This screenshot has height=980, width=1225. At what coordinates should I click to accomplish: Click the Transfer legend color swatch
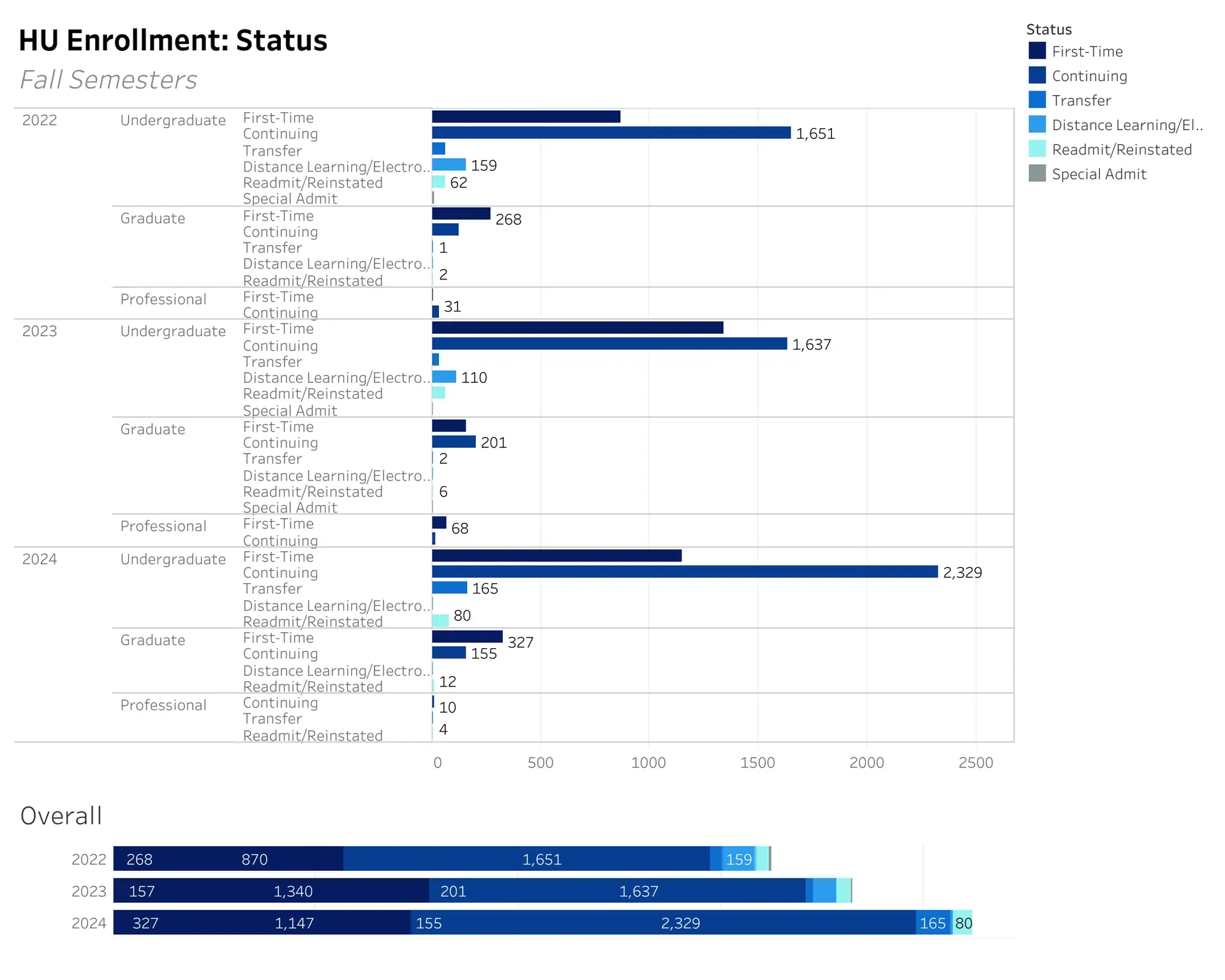(1037, 100)
